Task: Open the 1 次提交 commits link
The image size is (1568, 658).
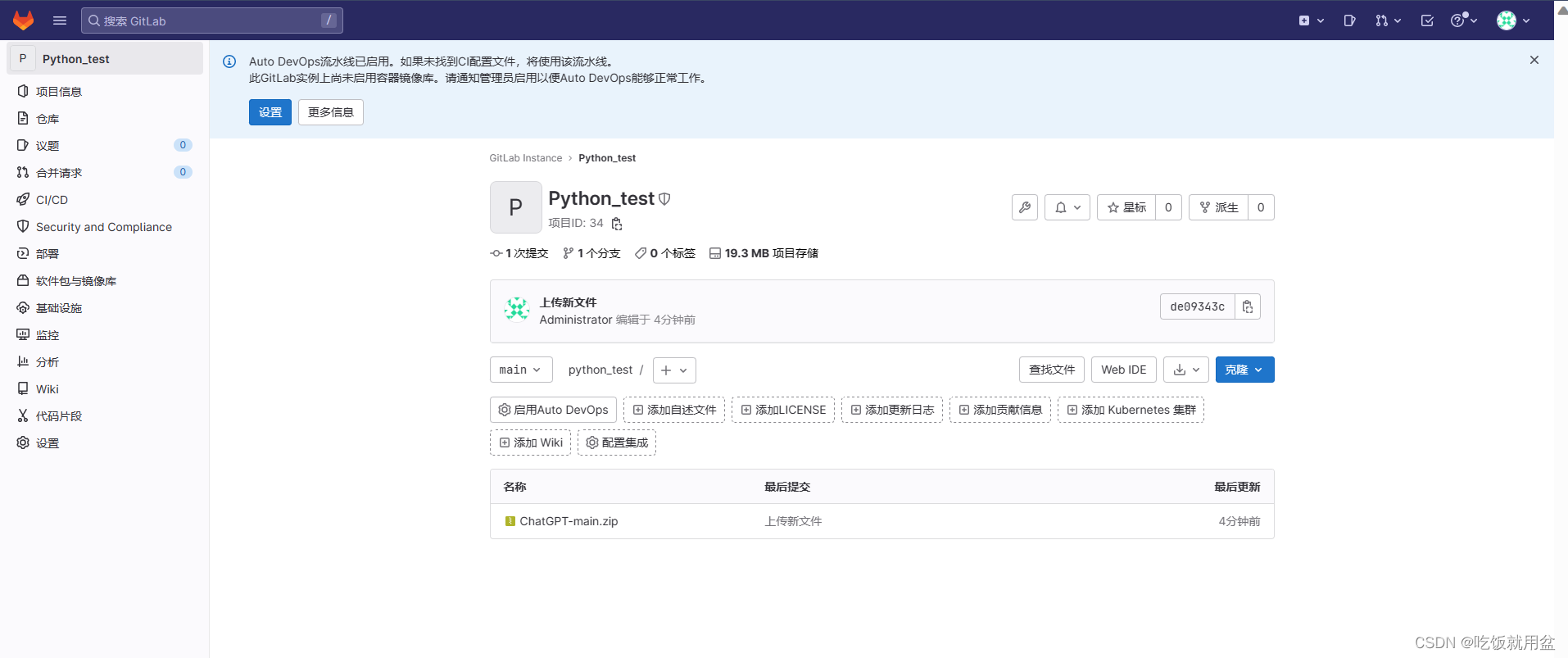Action: pos(519,253)
